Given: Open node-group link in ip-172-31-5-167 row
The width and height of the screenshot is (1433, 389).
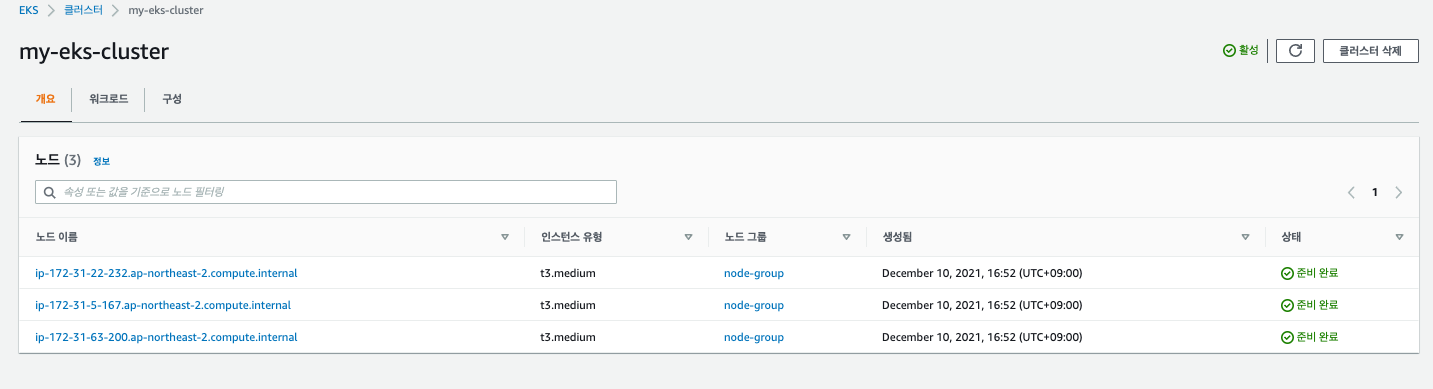Looking at the screenshot, I should click(x=754, y=305).
